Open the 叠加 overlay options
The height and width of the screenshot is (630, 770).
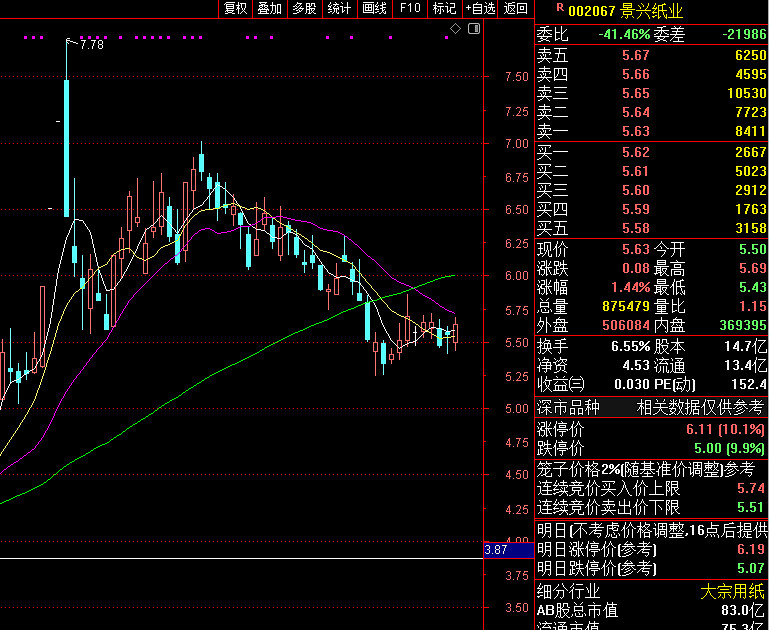[x=269, y=9]
